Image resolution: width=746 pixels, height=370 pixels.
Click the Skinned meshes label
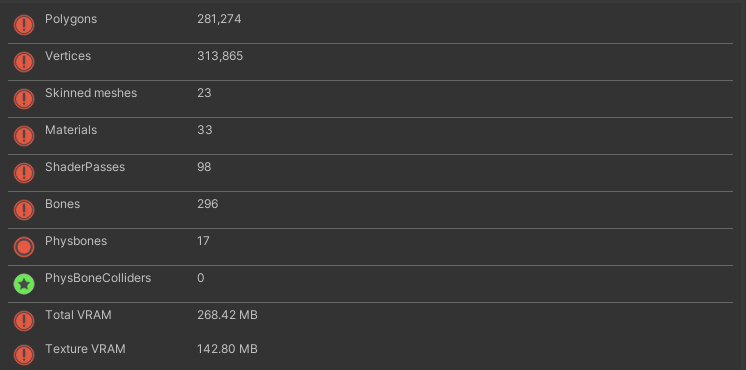pos(91,93)
